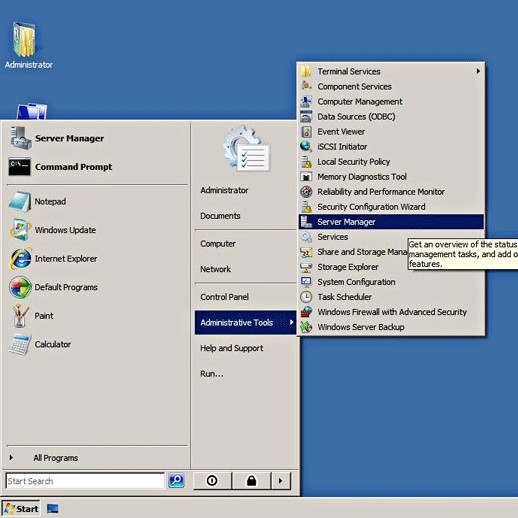Click 'Event Viewer' text entry
518x518 pixels.
(x=341, y=132)
